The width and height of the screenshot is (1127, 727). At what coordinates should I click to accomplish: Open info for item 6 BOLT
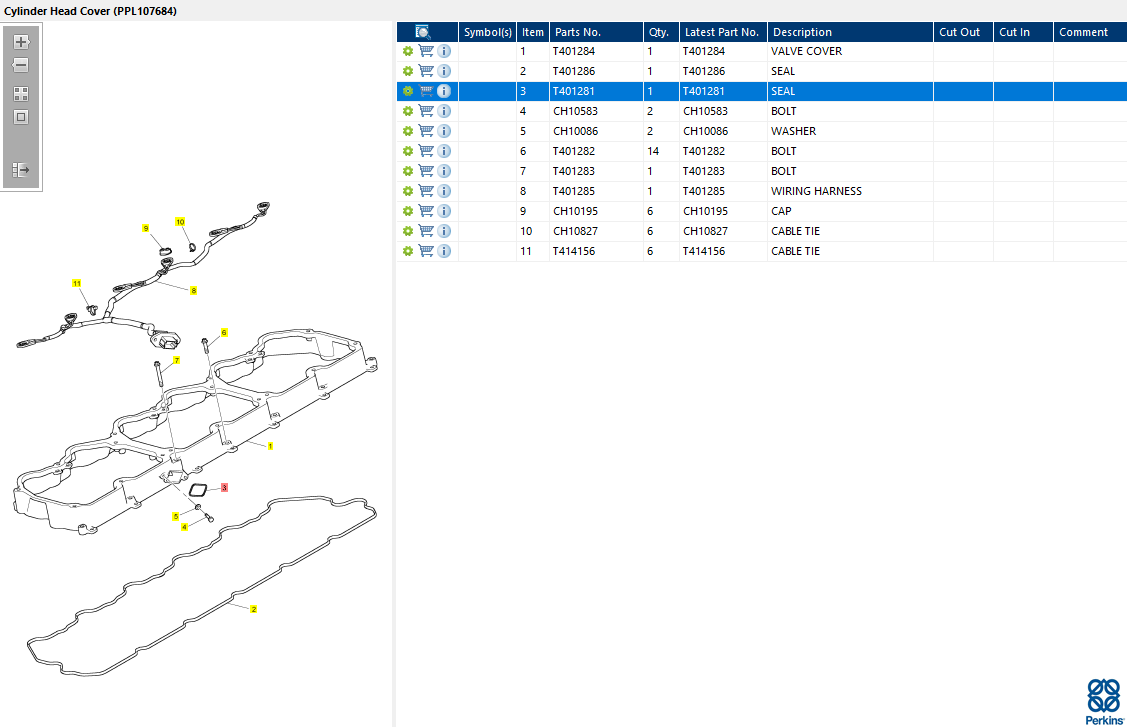[444, 151]
